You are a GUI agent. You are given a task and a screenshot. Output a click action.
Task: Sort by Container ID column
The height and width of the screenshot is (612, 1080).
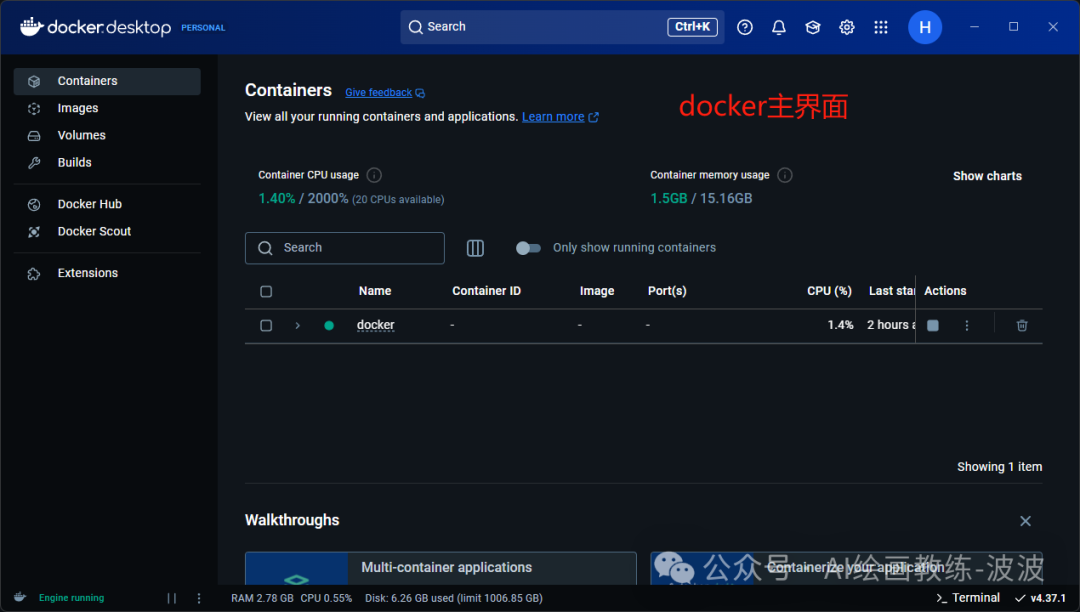(486, 291)
